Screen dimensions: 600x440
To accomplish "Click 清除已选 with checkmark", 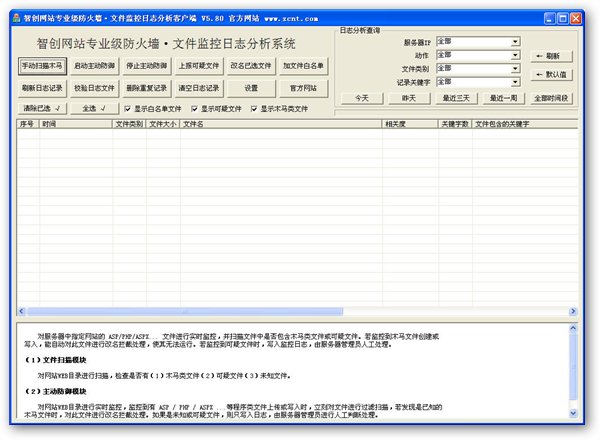I will (x=42, y=108).
